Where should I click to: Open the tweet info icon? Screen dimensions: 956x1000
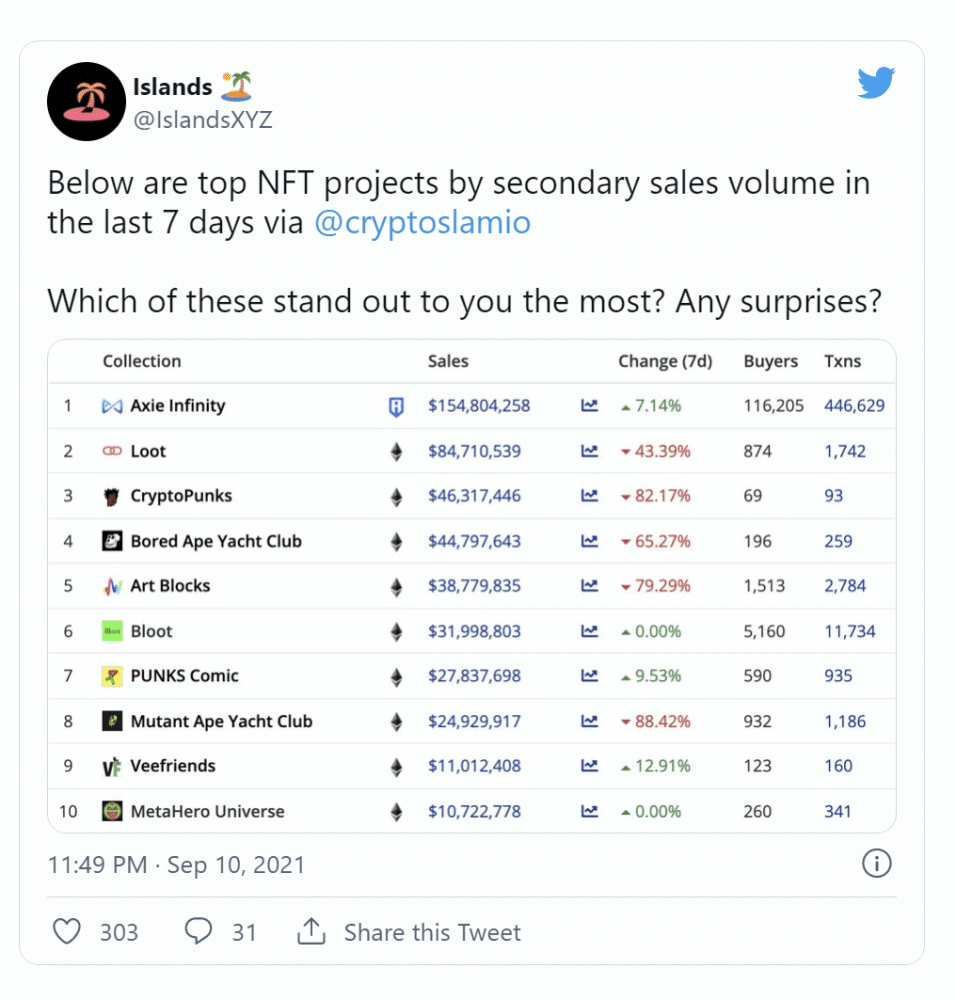(876, 864)
